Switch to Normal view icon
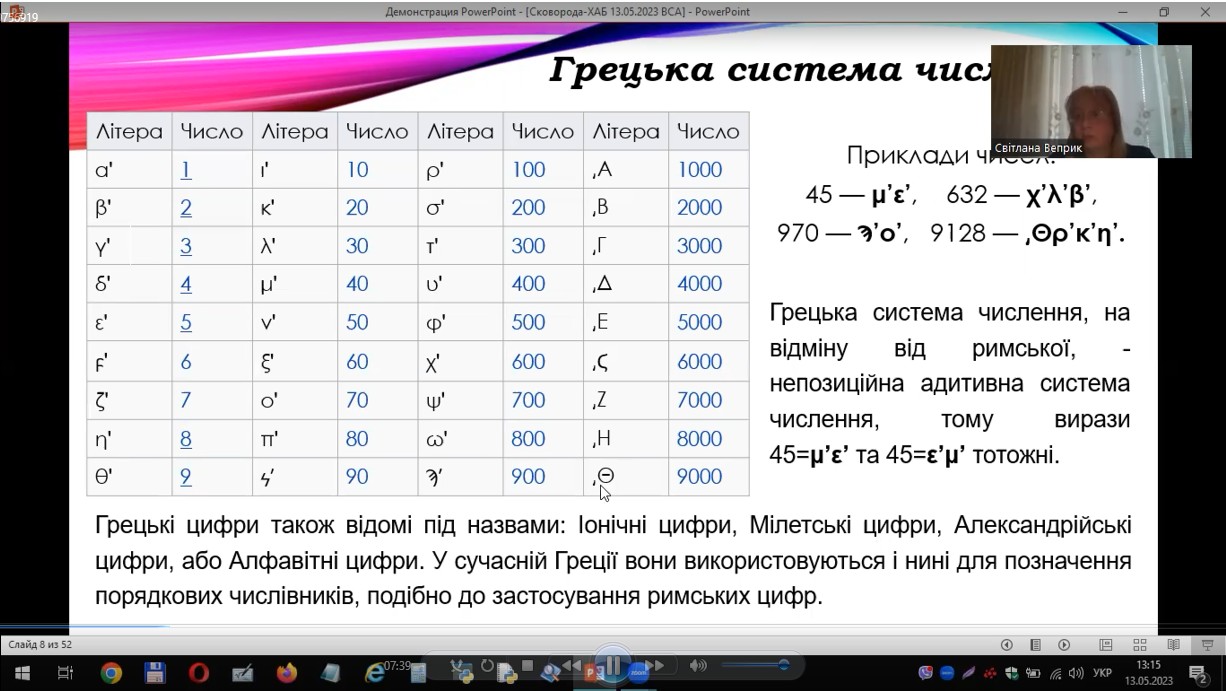This screenshot has width=1226, height=691. pyautogui.click(x=1106, y=645)
